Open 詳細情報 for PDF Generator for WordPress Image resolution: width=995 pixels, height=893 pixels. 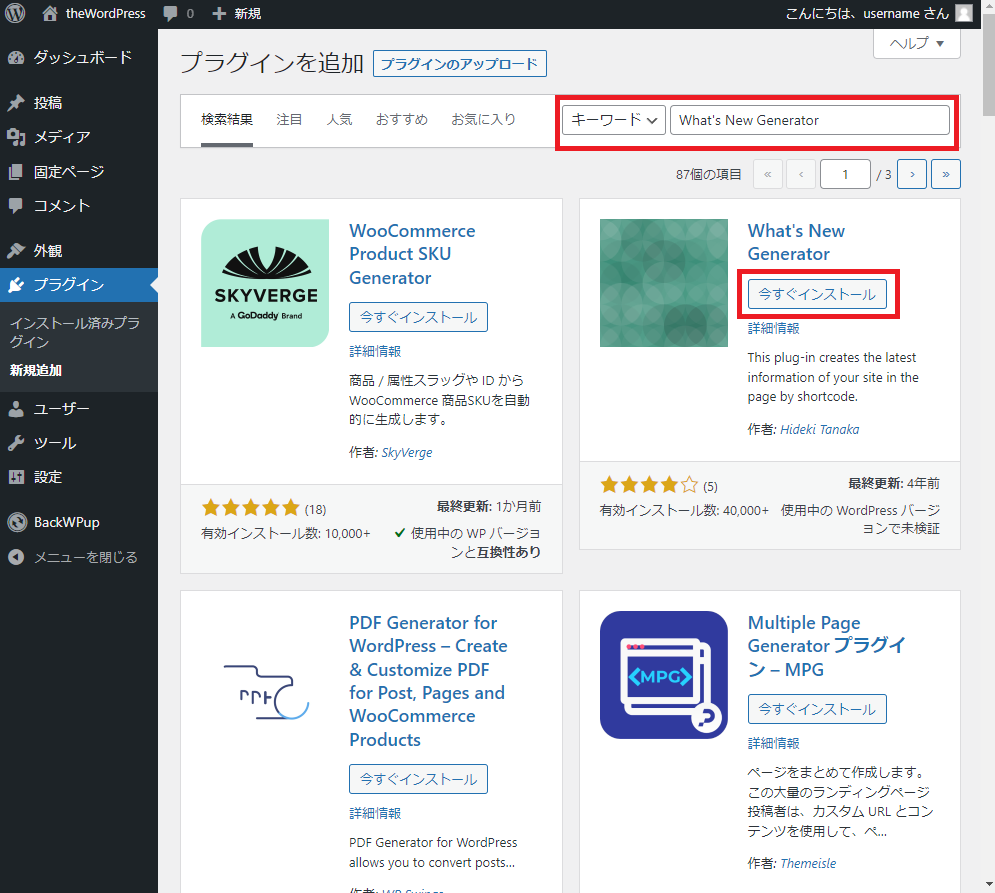pos(375,813)
